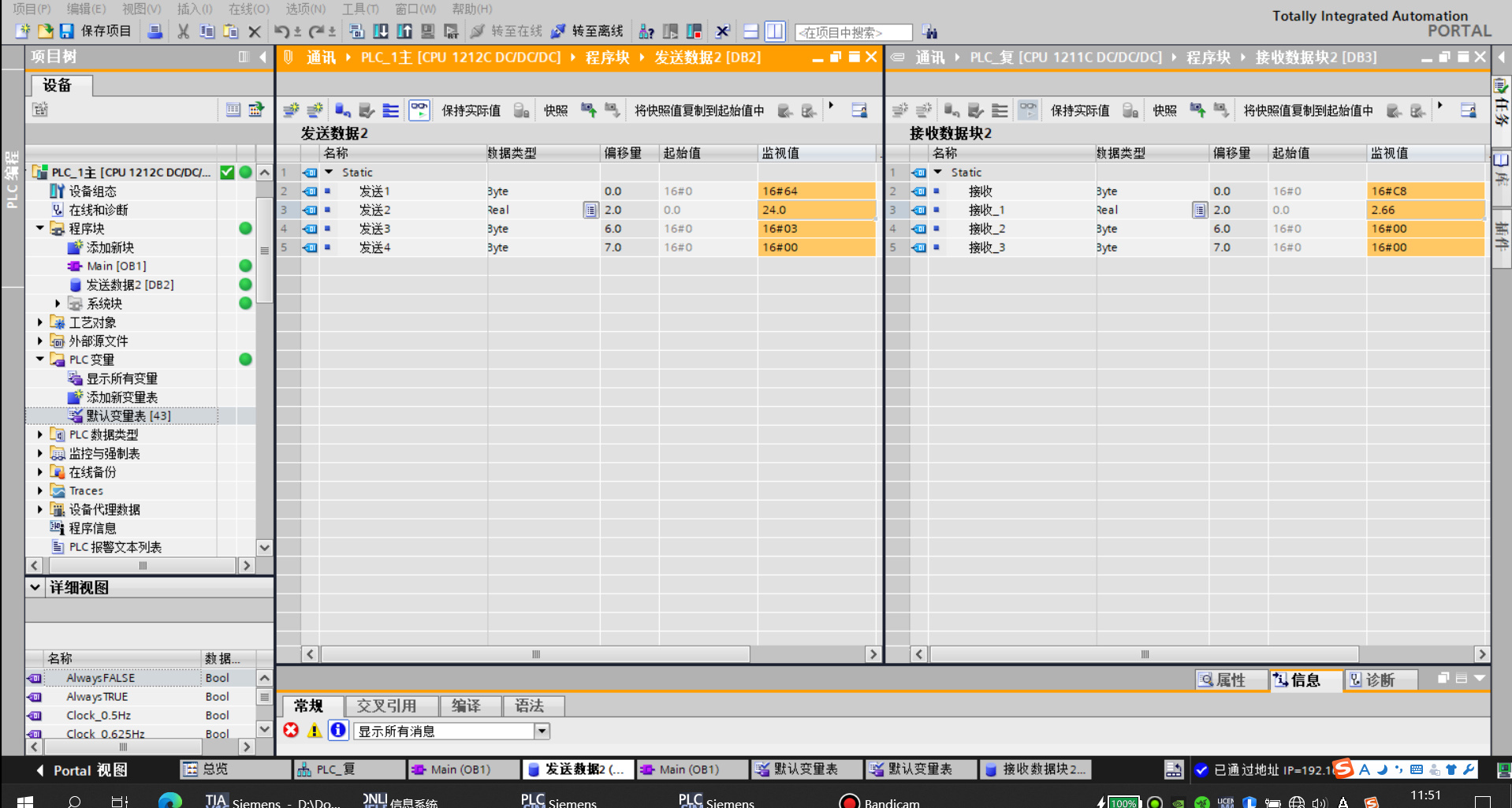
Task: Click the 发送数据2 [DB2] block icon in tree
Action: pos(76,285)
